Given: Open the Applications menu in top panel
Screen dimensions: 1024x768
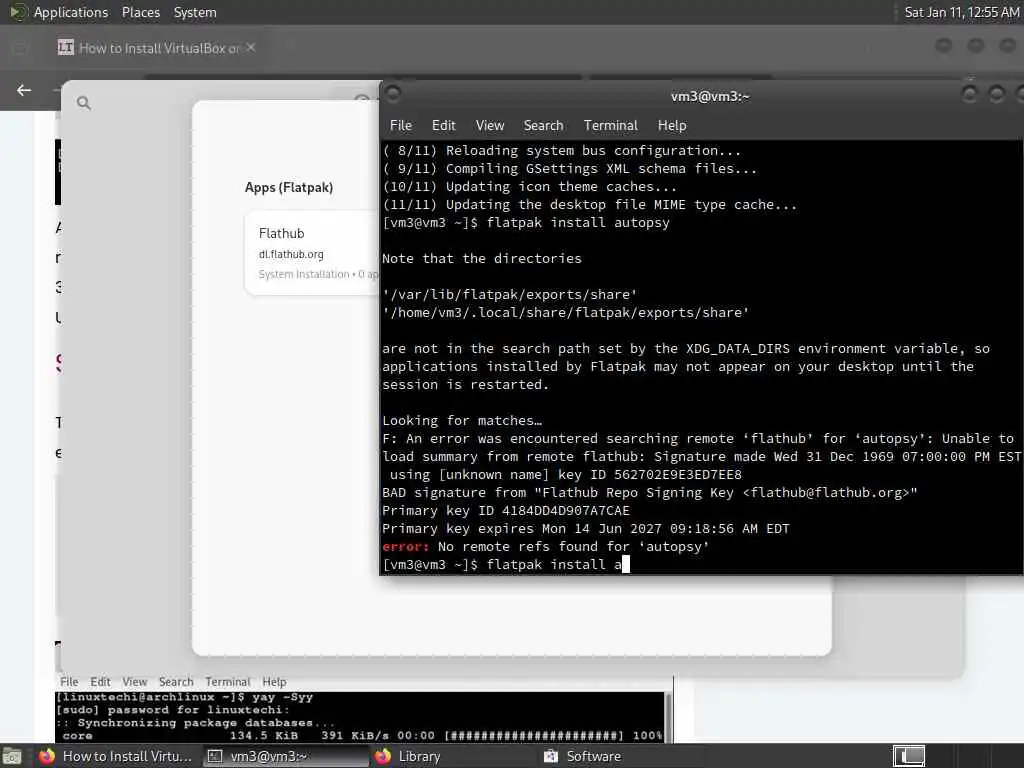Looking at the screenshot, I should pos(71,12).
